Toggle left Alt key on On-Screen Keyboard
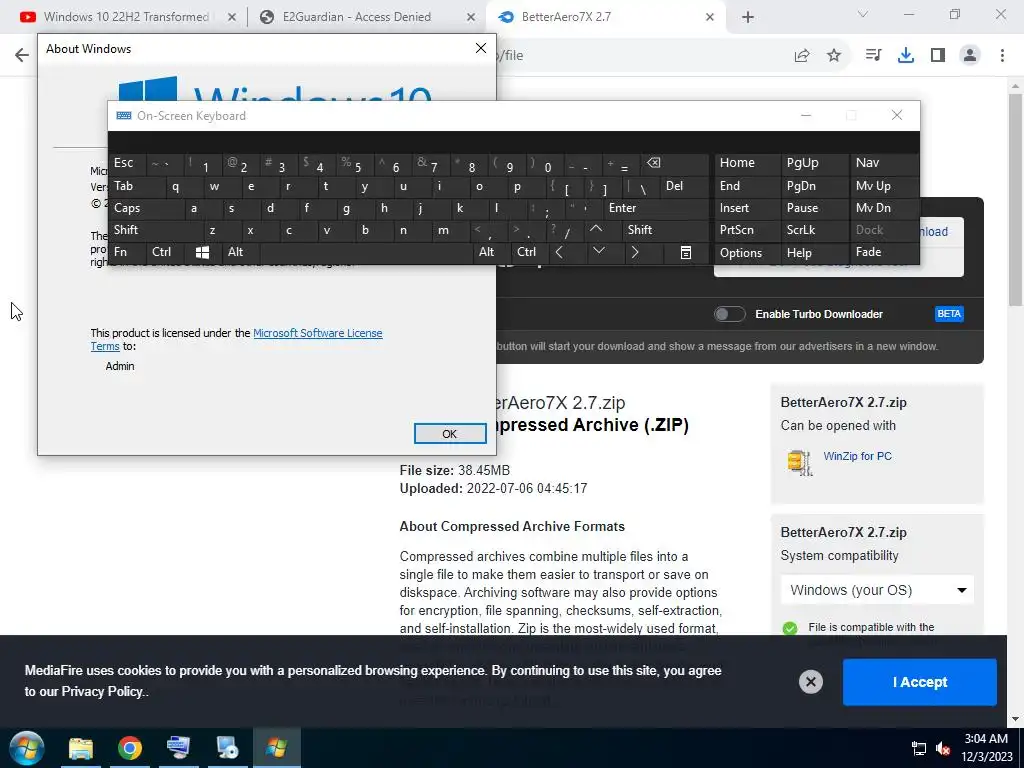 [x=240, y=252]
